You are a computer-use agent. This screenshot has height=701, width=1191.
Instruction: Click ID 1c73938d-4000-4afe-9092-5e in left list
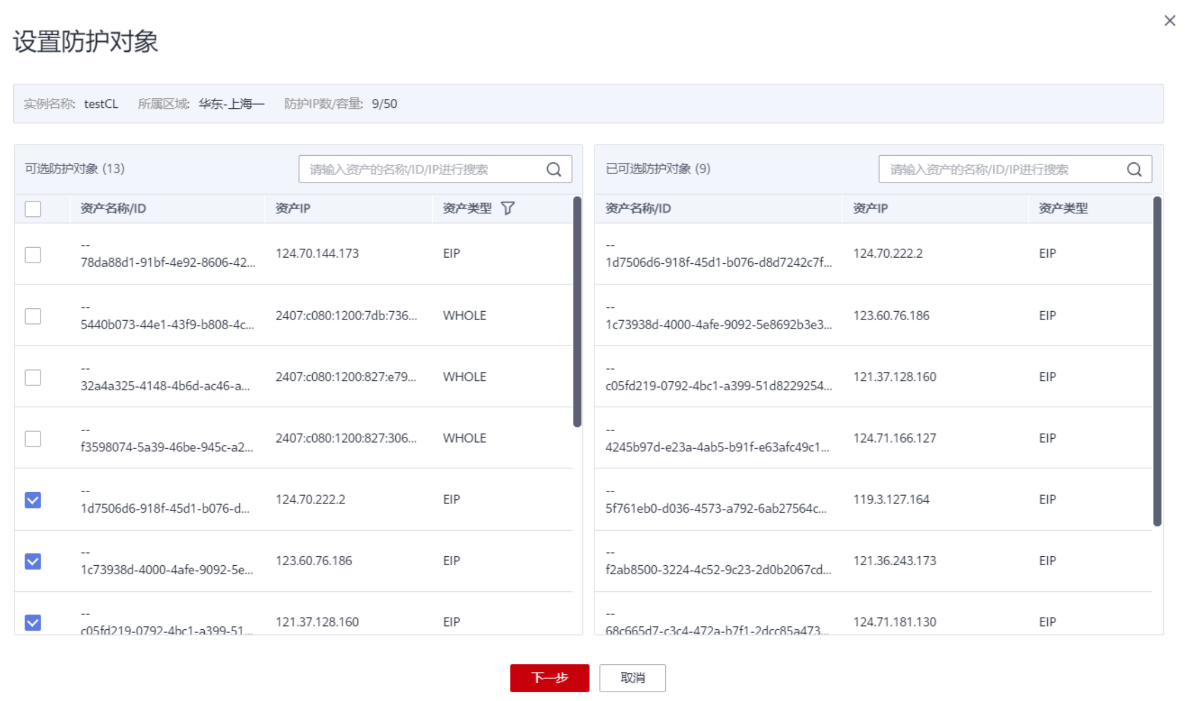point(166,570)
